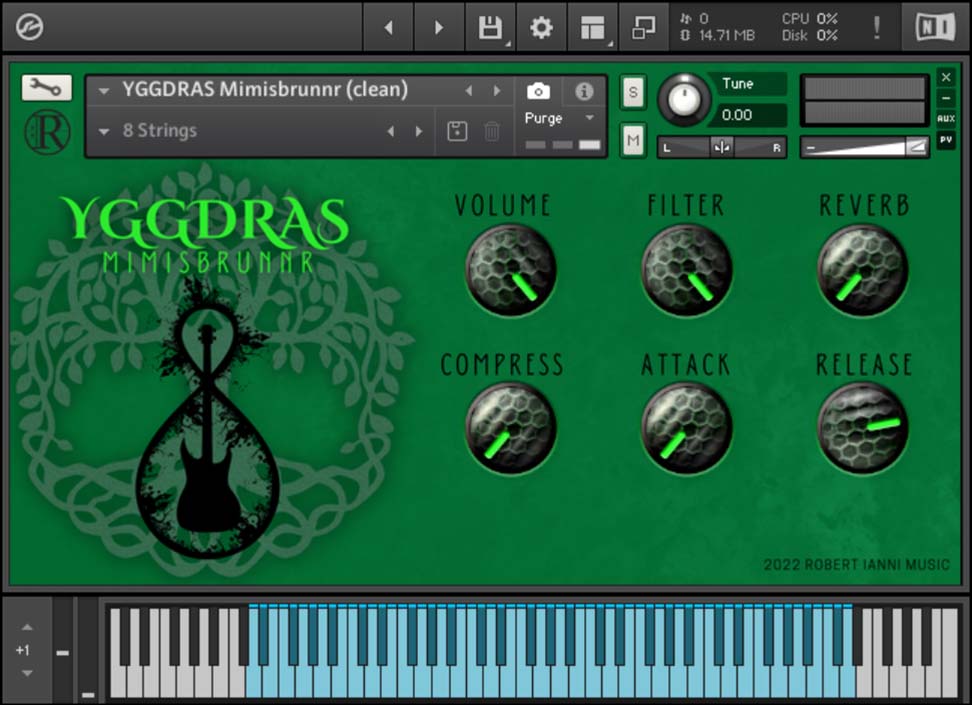Image resolution: width=972 pixels, height=705 pixels.
Task: Close the instrument with X button
Action: pyautogui.click(x=946, y=77)
